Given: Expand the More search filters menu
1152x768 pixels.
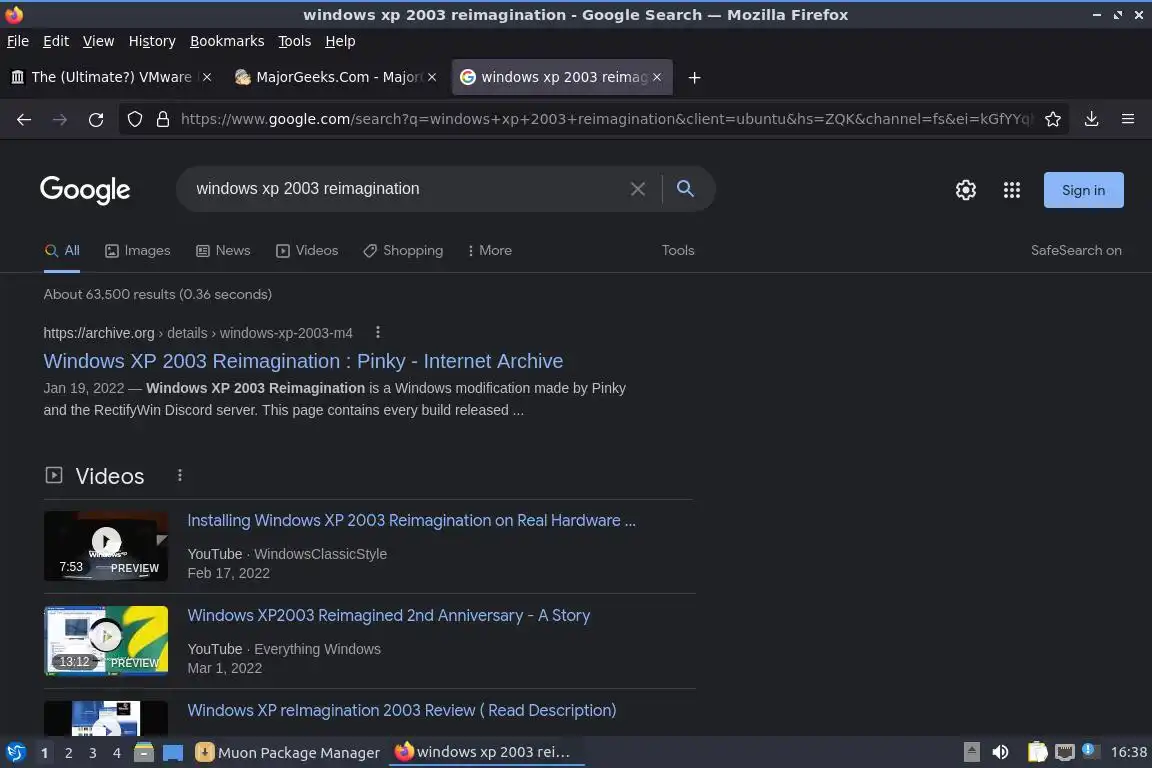Looking at the screenshot, I should click(x=489, y=251).
